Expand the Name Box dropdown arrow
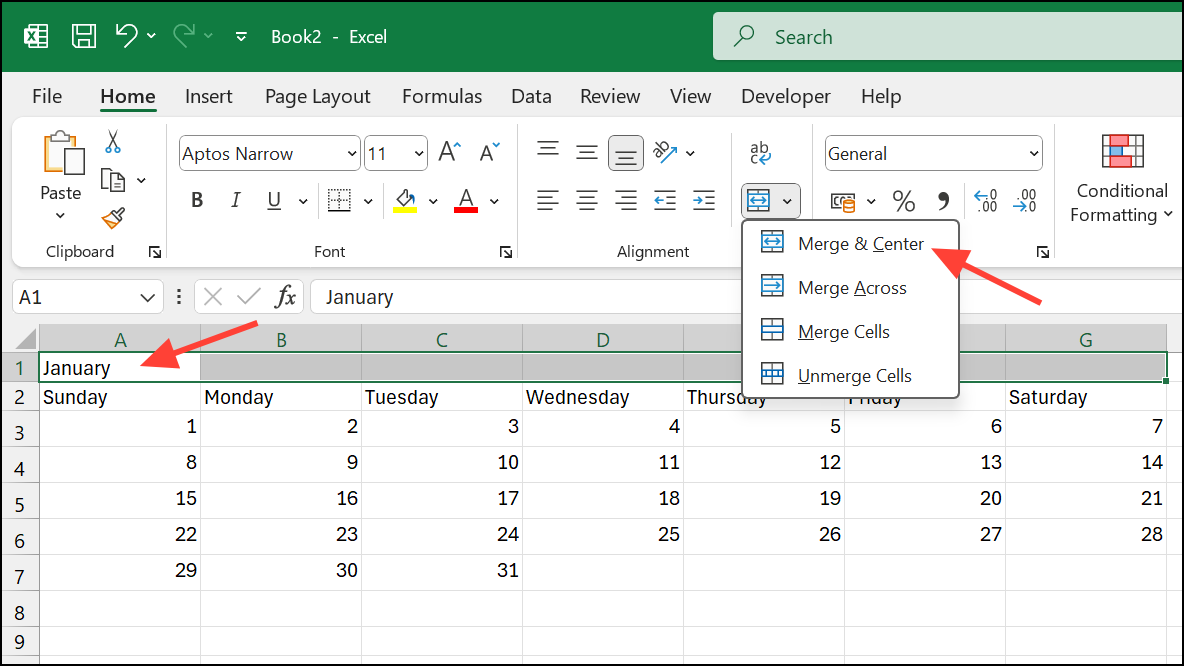 tap(147, 298)
